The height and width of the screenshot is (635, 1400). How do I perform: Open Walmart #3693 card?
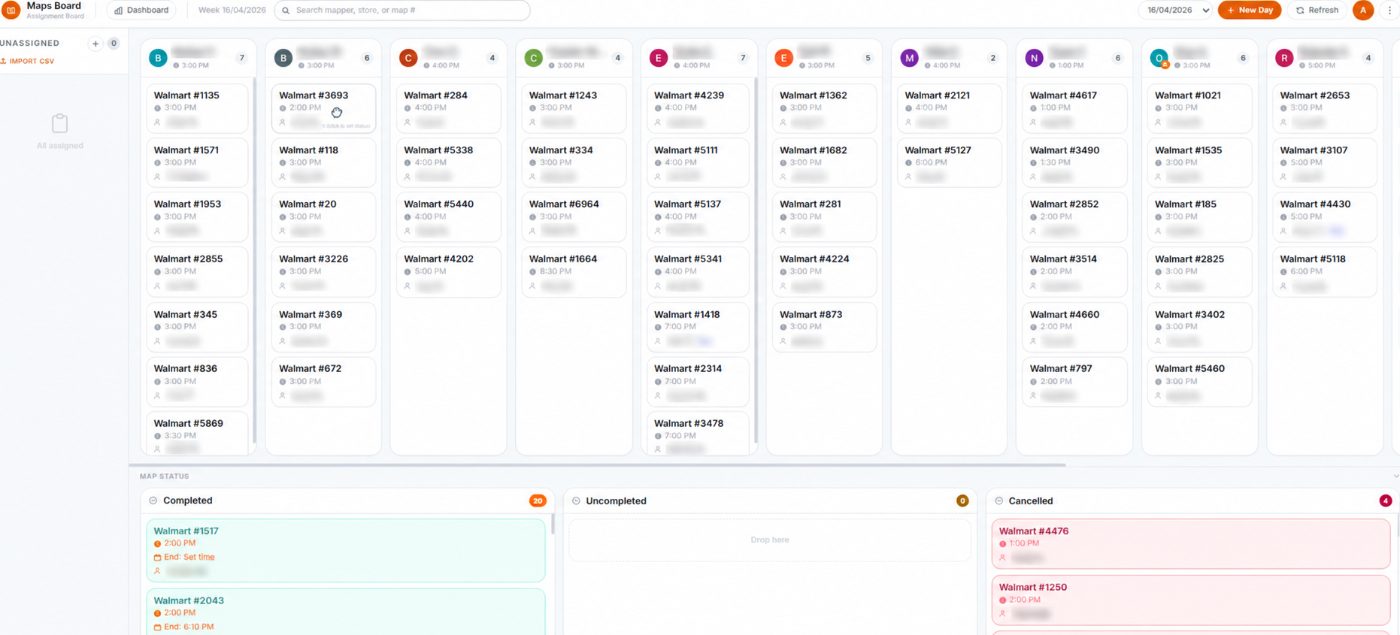322,108
